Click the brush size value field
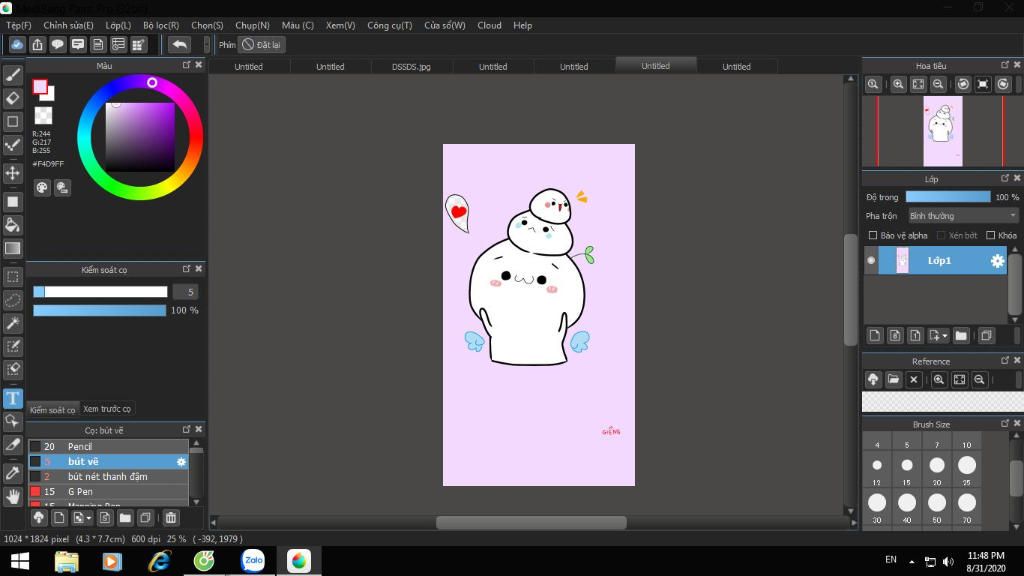The image size is (1024, 576). (186, 292)
